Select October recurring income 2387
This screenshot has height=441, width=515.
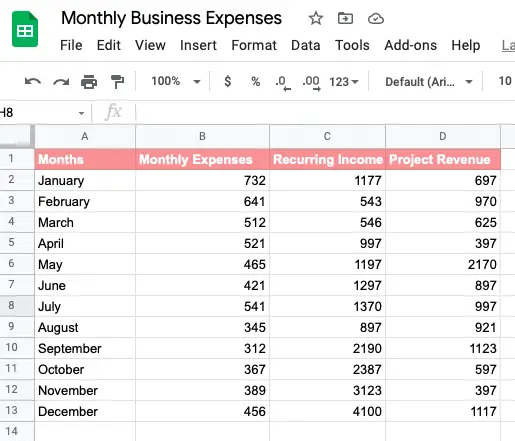click(x=327, y=369)
